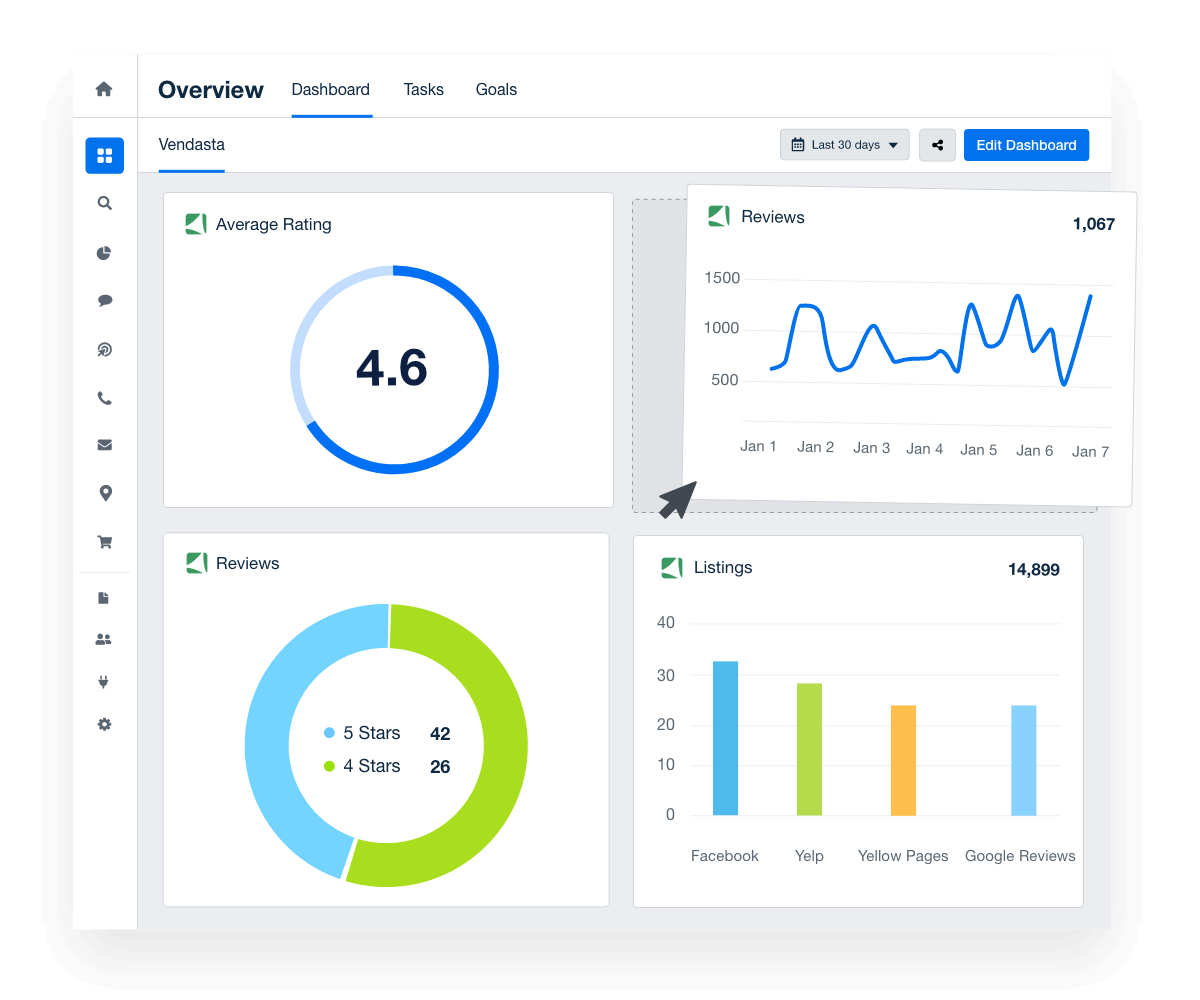Image resolution: width=1200 pixels, height=1000 pixels.
Task: Click the home icon in the sidebar
Action: click(104, 89)
